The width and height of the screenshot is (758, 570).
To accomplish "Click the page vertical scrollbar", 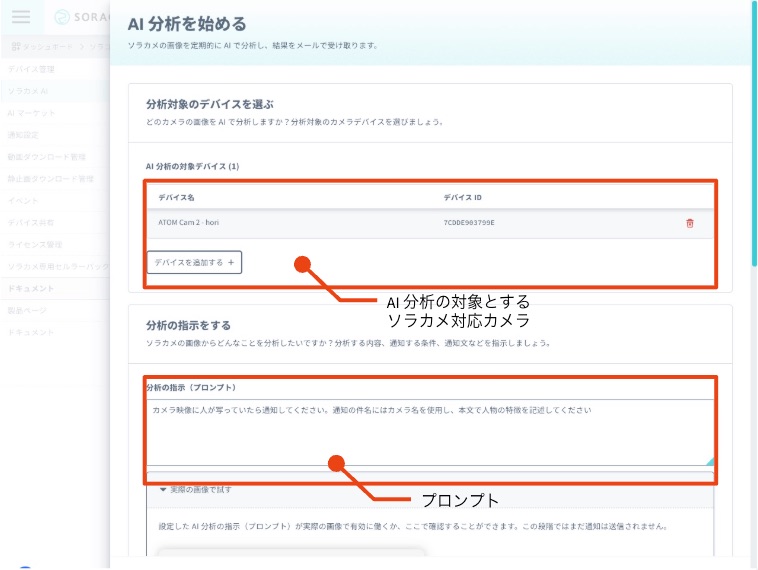I will [x=754, y=133].
